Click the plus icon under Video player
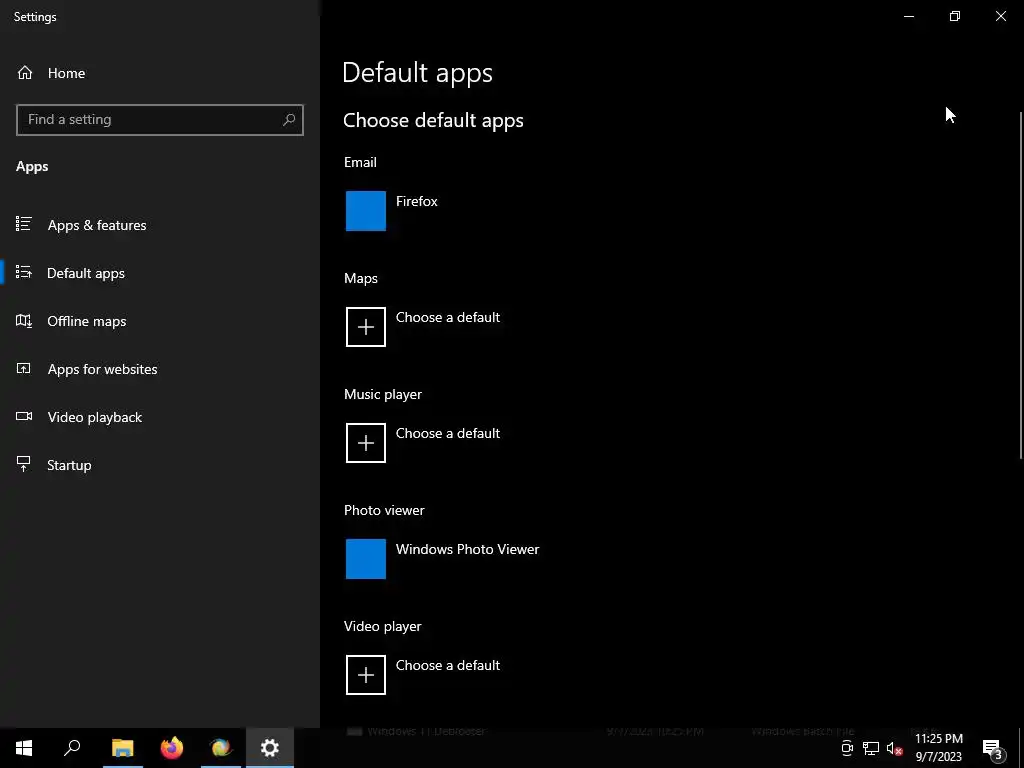Viewport: 1024px width, 768px height. 366,675
